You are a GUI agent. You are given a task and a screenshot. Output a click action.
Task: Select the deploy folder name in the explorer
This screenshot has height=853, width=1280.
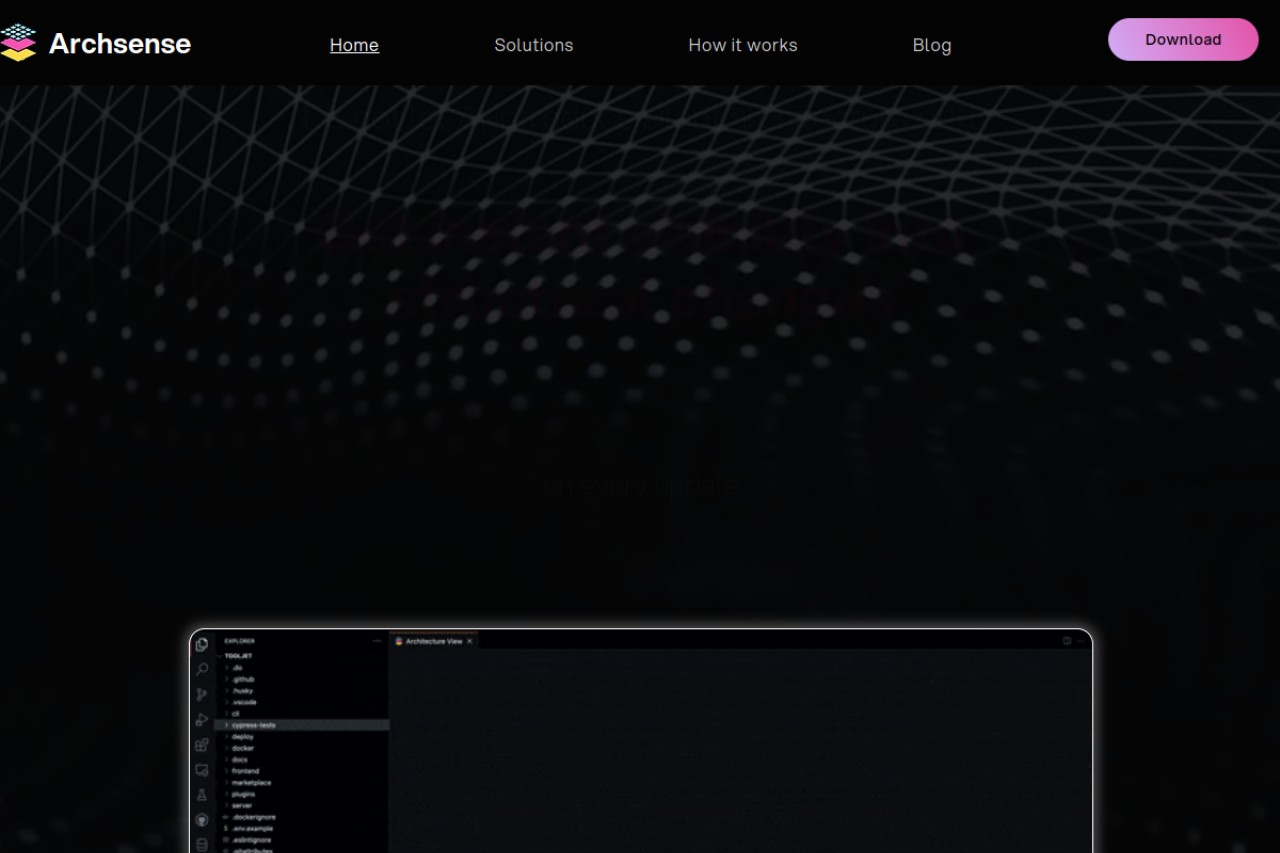click(x=243, y=737)
